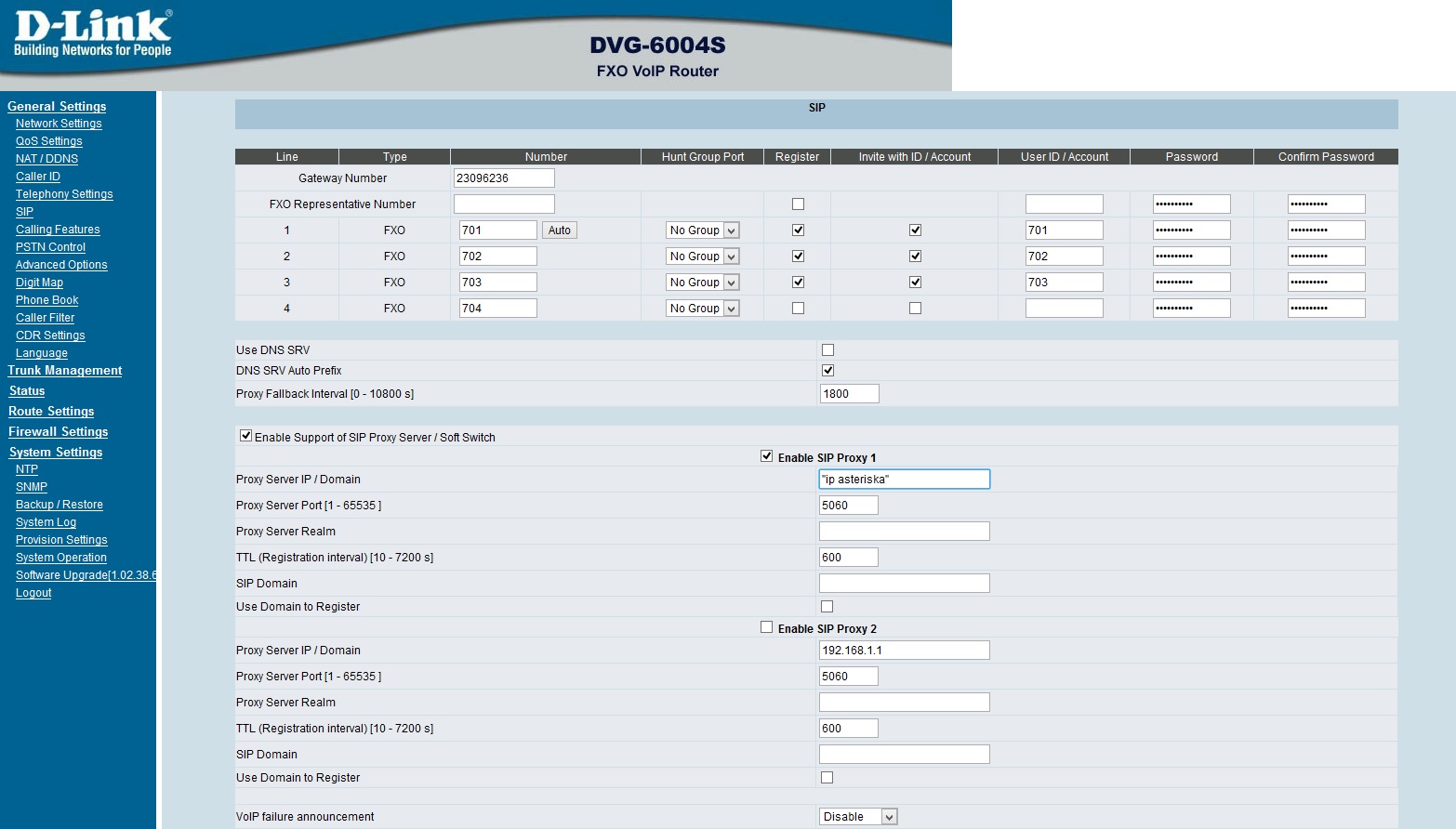Uncheck Enable Support of SIP Proxy Server
Image resolution: width=1456 pixels, height=829 pixels.
point(246,436)
